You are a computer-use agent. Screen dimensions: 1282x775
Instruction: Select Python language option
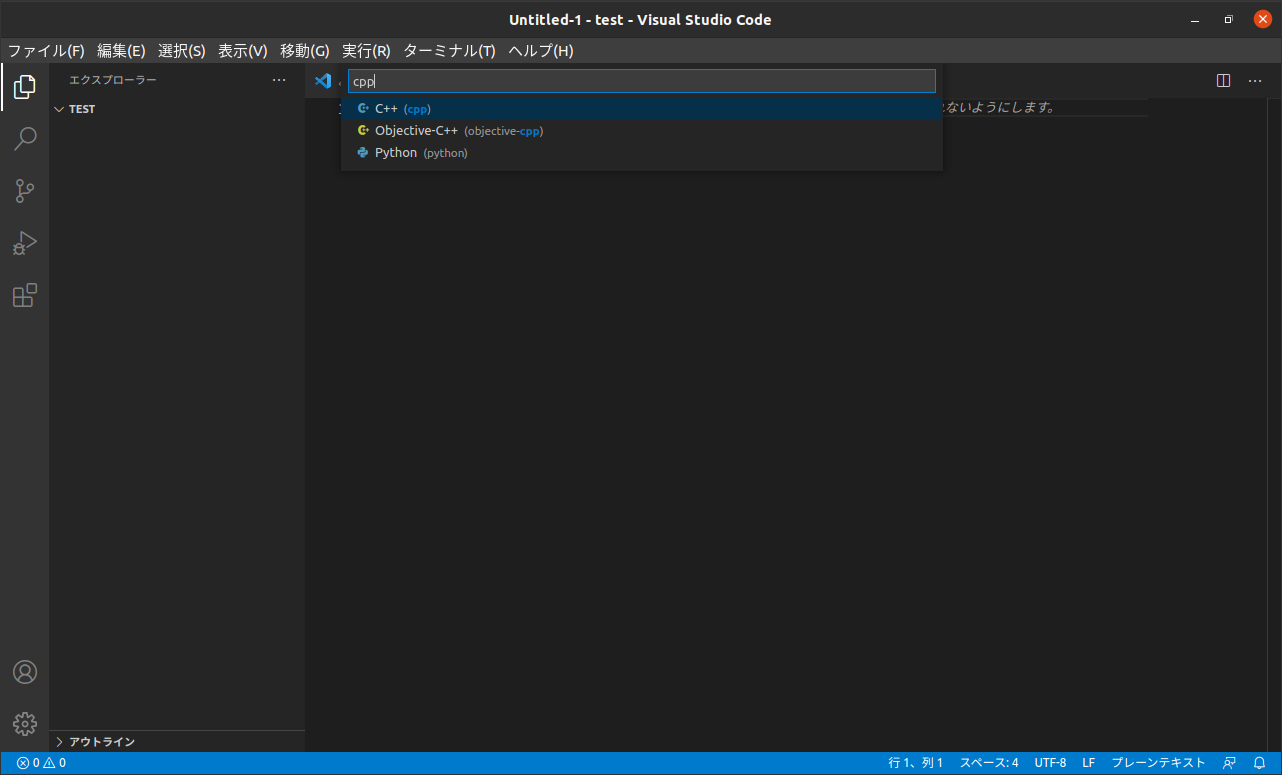[642, 153]
